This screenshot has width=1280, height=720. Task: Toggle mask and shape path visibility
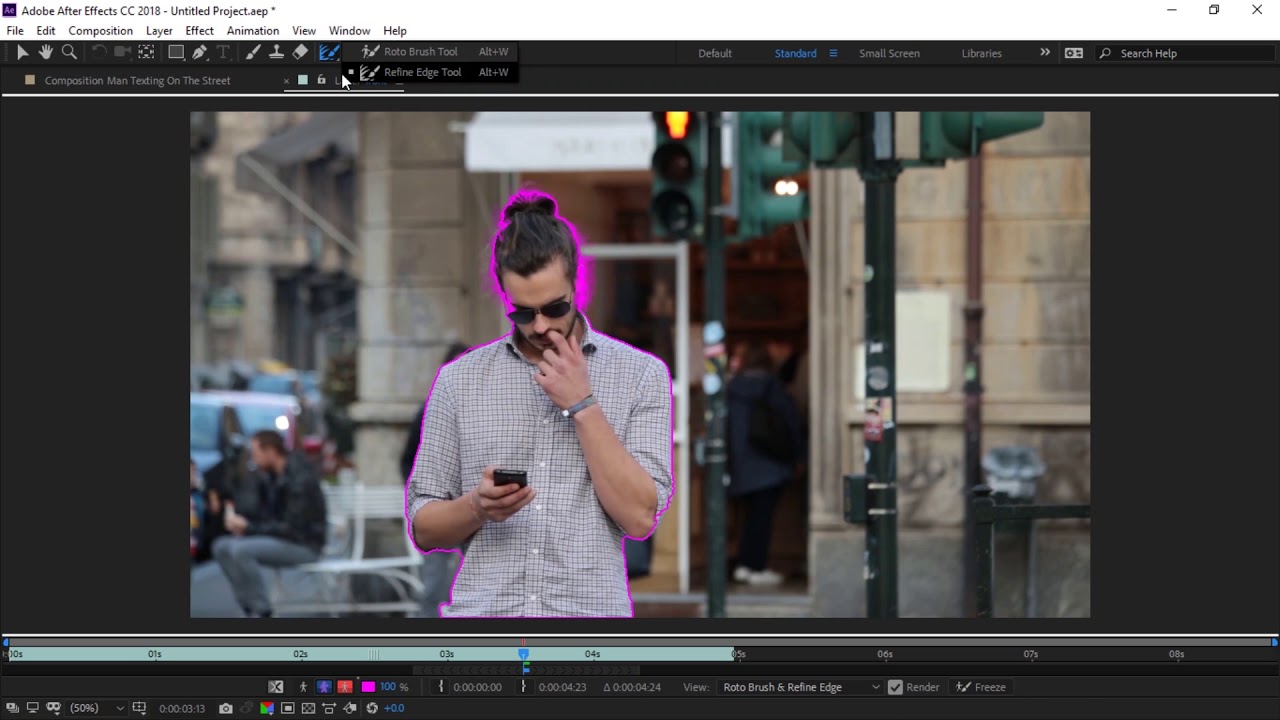[53, 708]
